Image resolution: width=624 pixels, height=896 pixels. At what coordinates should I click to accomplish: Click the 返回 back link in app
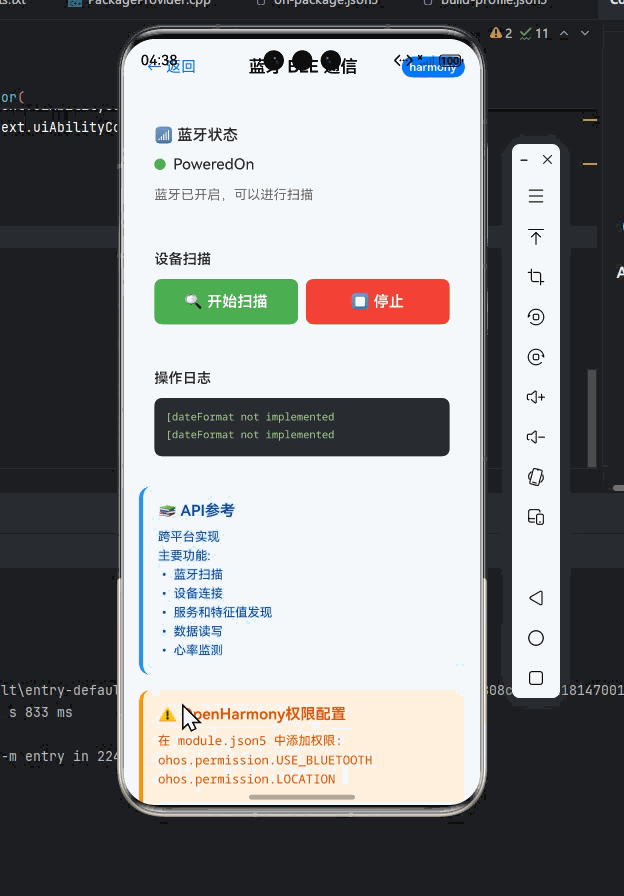click(x=171, y=67)
